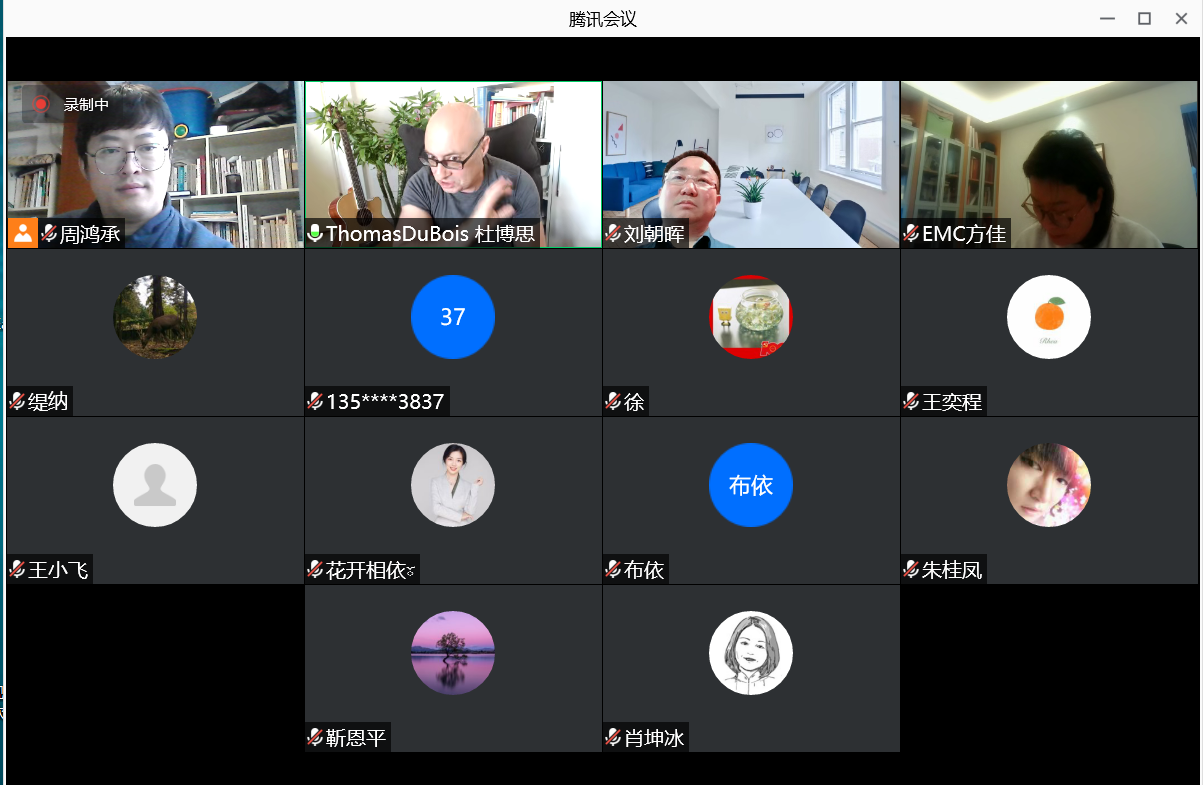Click 肖坤冰's sketch portrait avatar
Image resolution: width=1203 pixels, height=785 pixels.
tap(751, 653)
